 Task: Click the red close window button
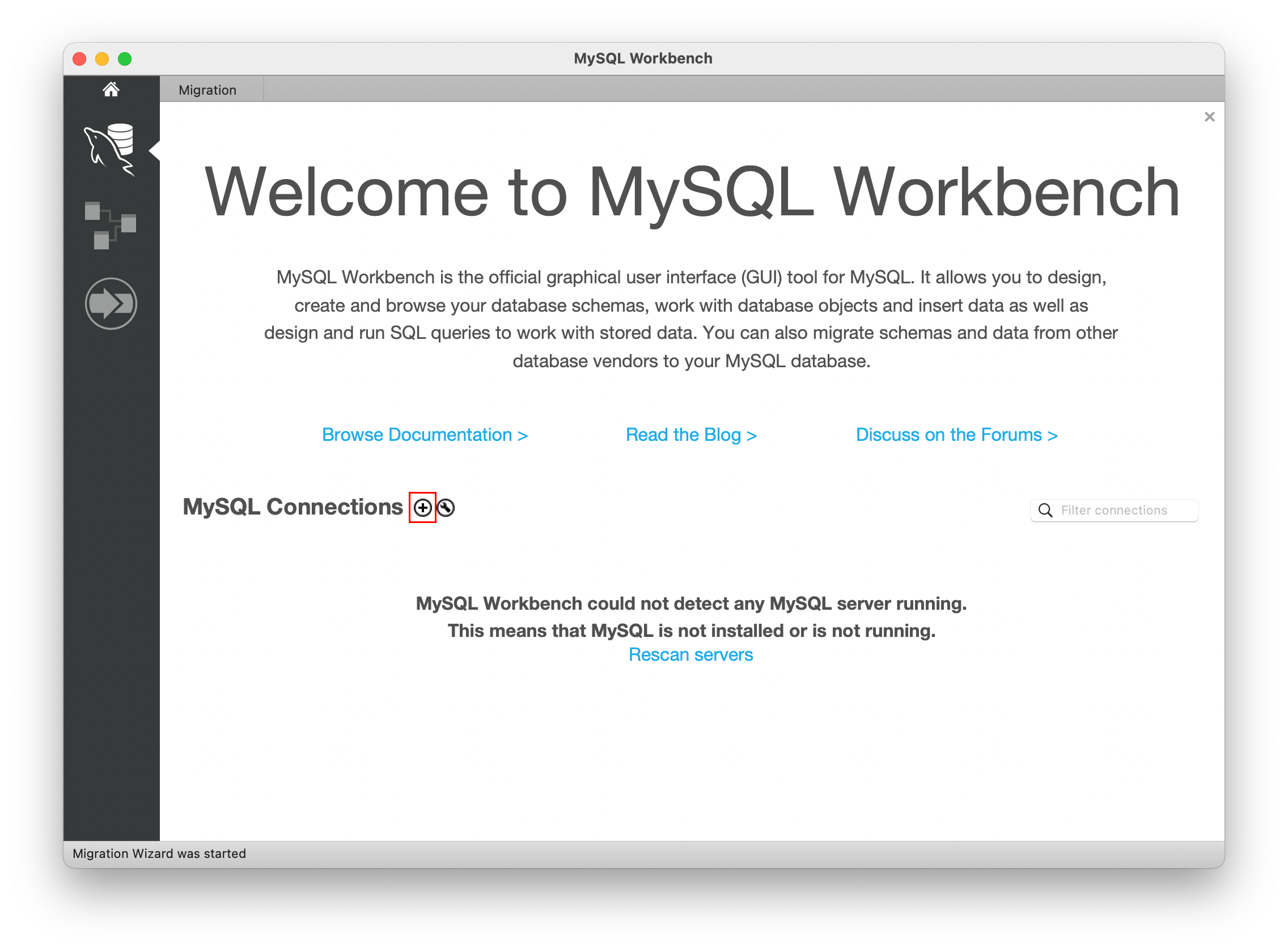79,59
